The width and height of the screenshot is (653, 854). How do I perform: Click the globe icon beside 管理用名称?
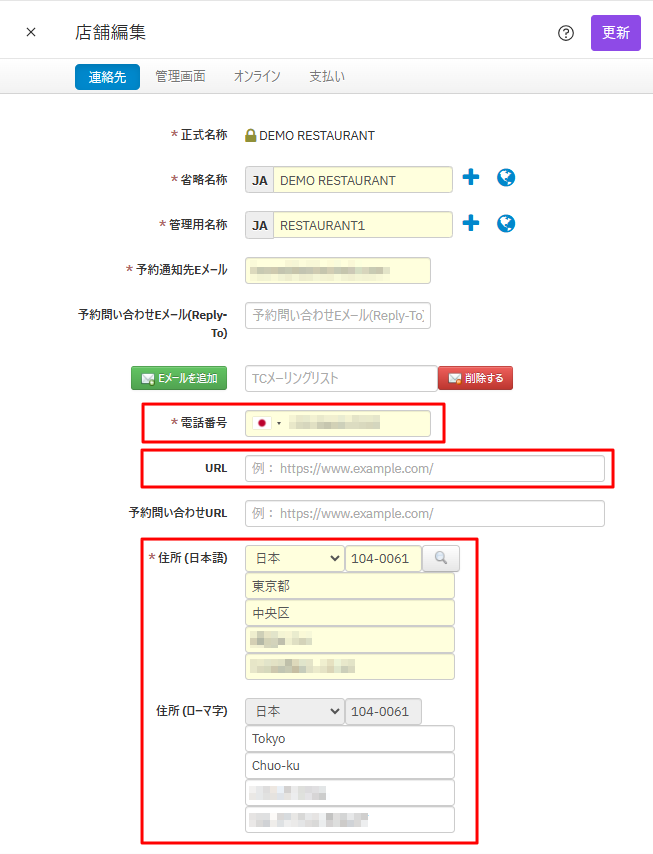pos(506,223)
